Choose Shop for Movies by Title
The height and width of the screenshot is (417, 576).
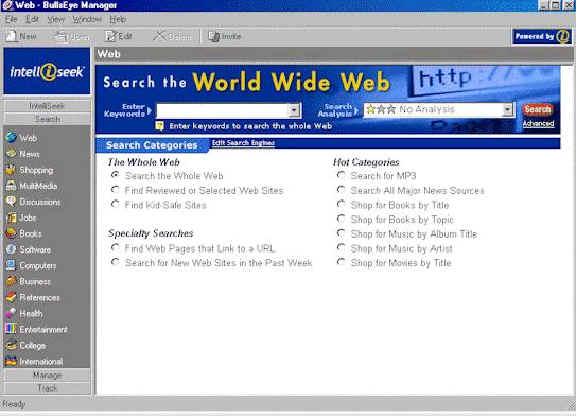[341, 262]
